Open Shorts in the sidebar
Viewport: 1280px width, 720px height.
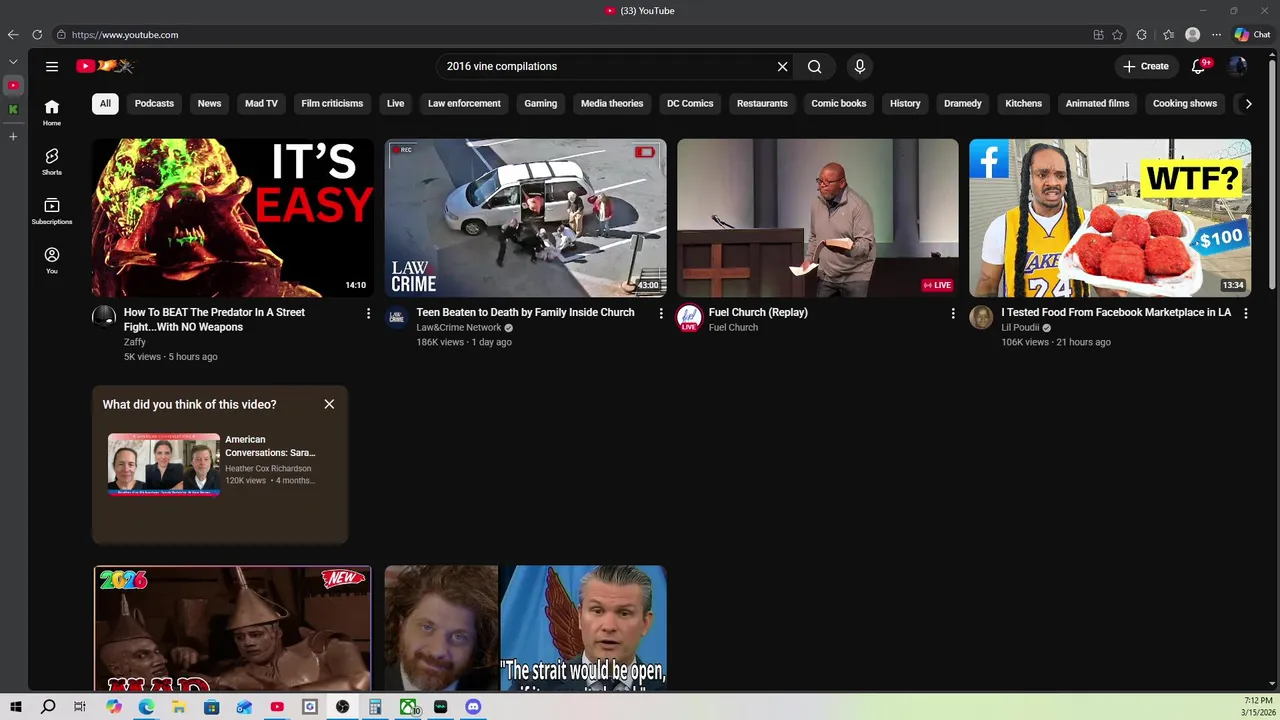point(52,161)
